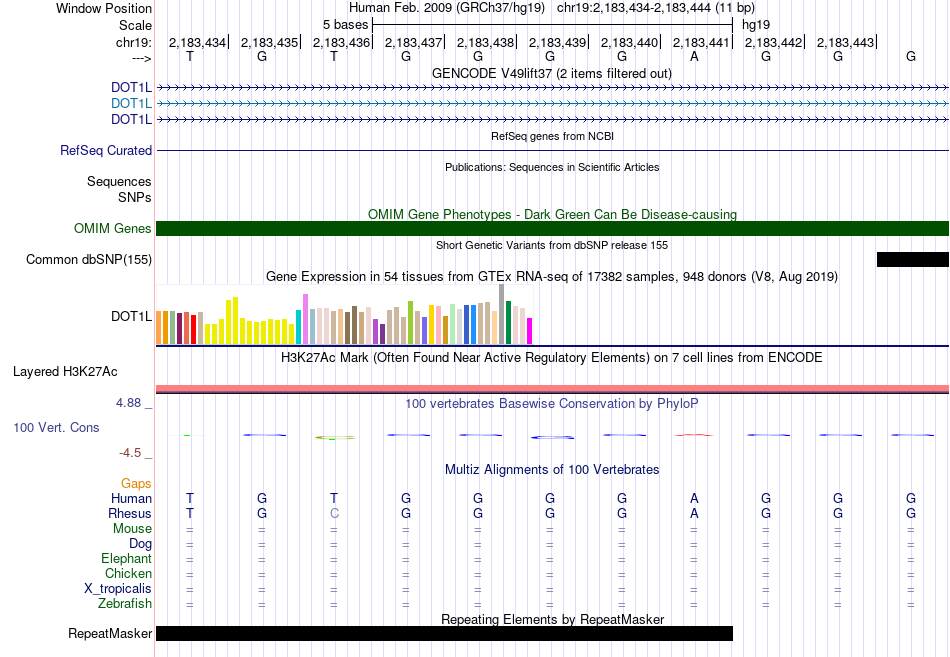Screen dimensions: 950x657
Task: Click the first orange GTEx expression bar
Action: (x=159, y=328)
